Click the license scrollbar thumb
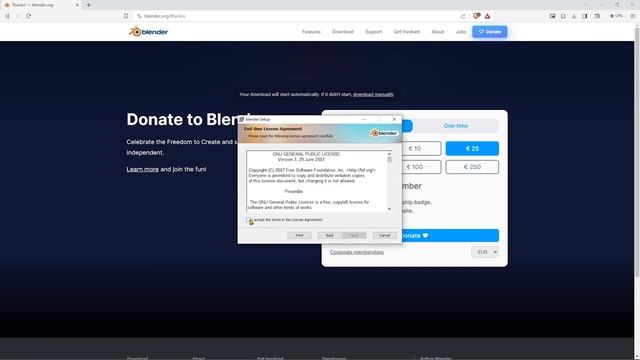Viewport: 640px width, 360px height. point(389,160)
